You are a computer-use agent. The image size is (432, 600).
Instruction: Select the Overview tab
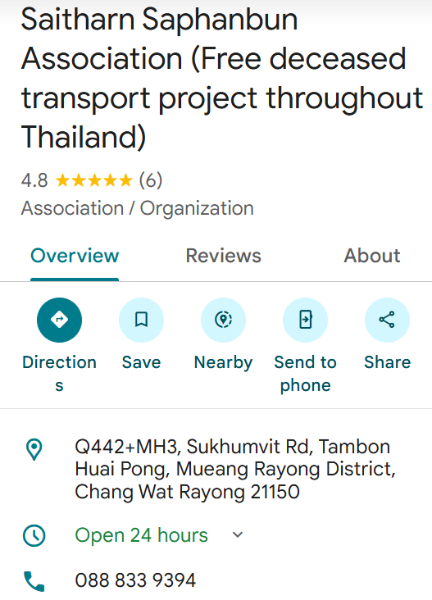[x=75, y=256]
